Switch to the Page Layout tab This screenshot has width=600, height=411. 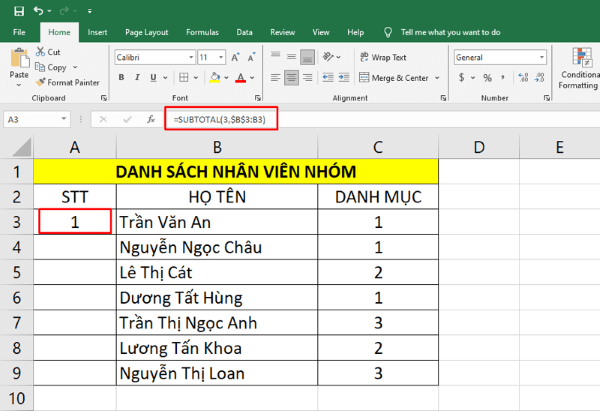coord(147,32)
